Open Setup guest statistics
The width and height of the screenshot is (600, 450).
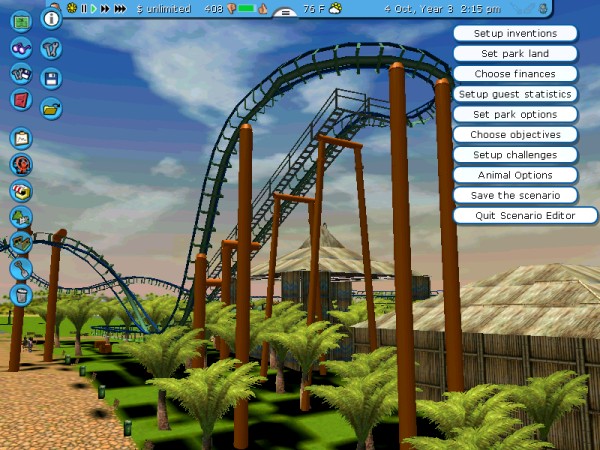[515, 94]
